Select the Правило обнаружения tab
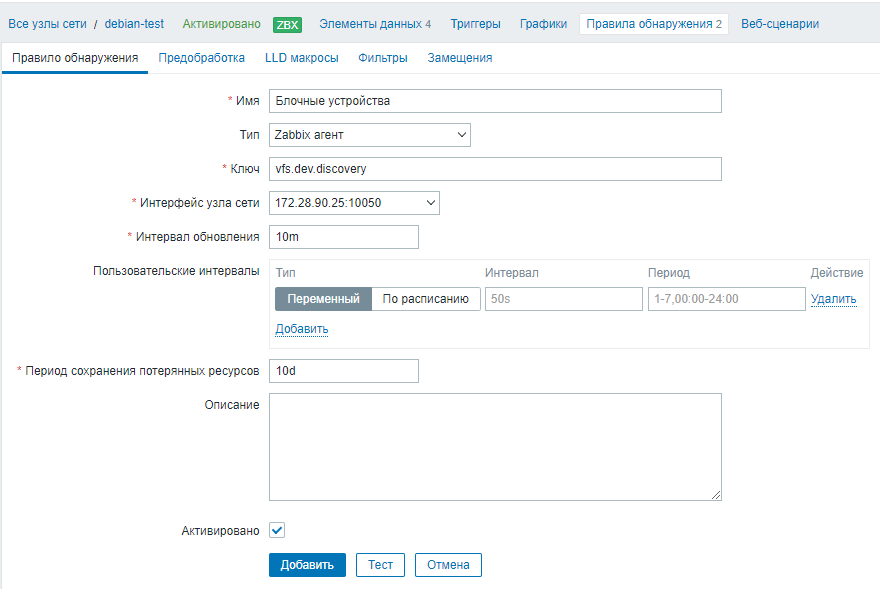880x589 pixels. (75, 58)
